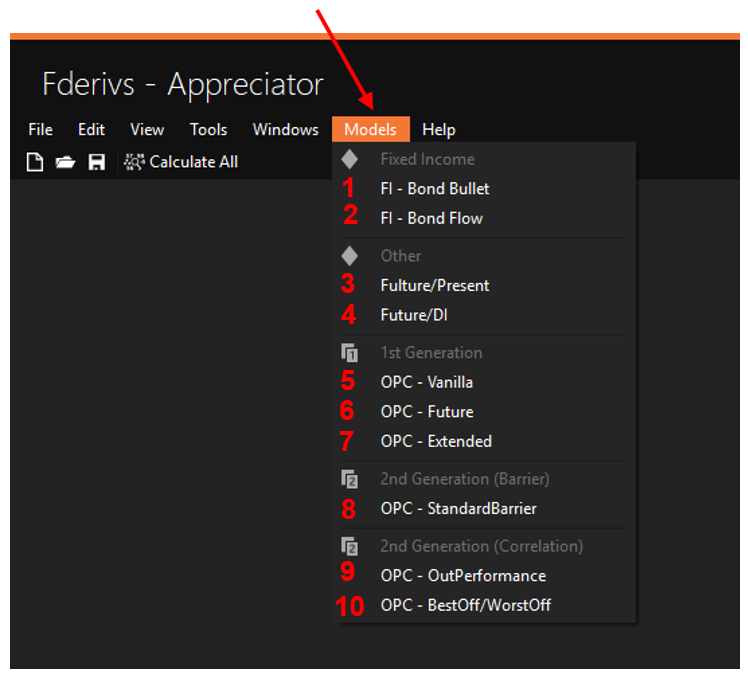Select OPC - StandardBarrier model
This screenshot has height=674, width=748.
(458, 509)
